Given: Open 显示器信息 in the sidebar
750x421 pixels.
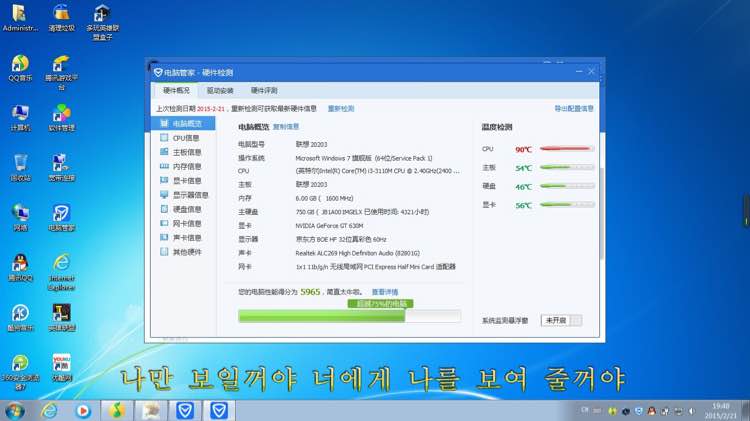Looking at the screenshot, I should [x=183, y=195].
